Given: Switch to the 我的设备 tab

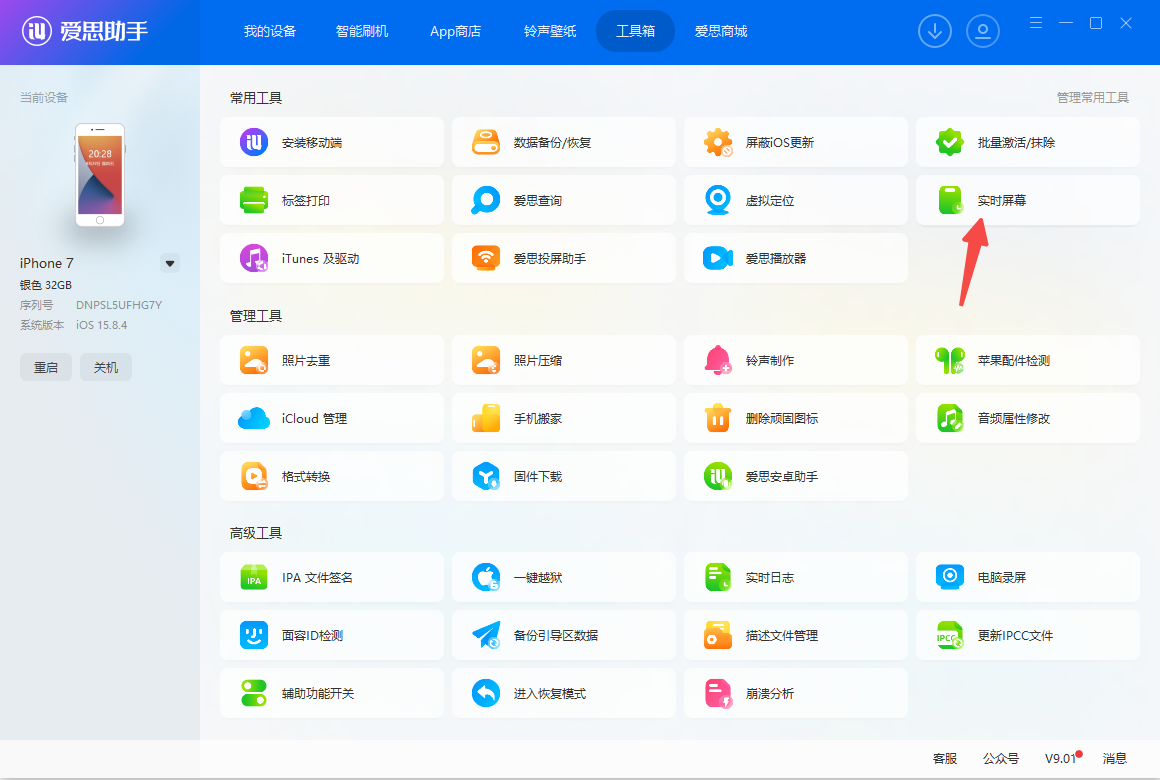Looking at the screenshot, I should [270, 31].
